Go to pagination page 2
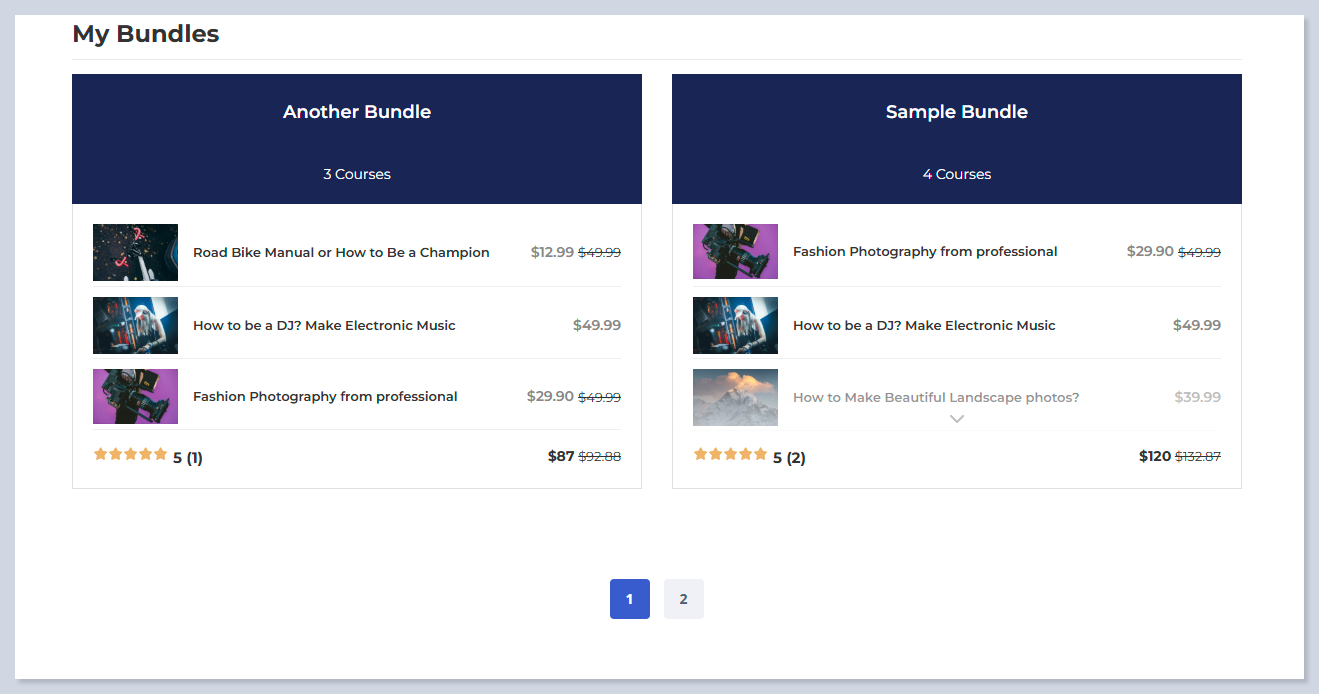This screenshot has height=694, width=1319. (683, 599)
